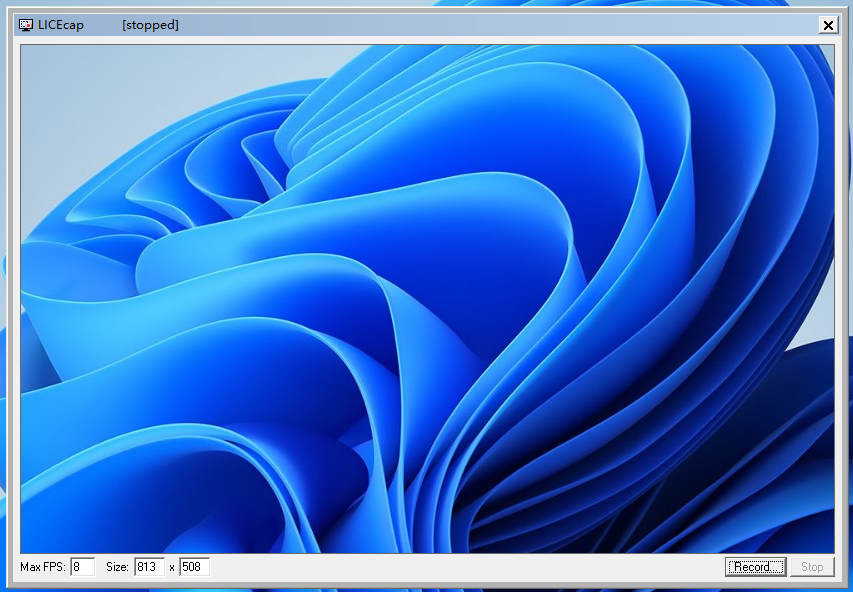Click empty bottom bar space right of Stop

click(x=838, y=567)
